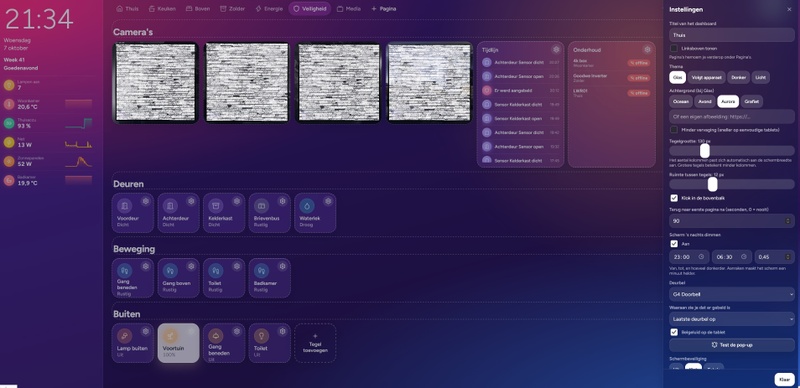Close the Instellingen panel with the X

tap(789, 9)
